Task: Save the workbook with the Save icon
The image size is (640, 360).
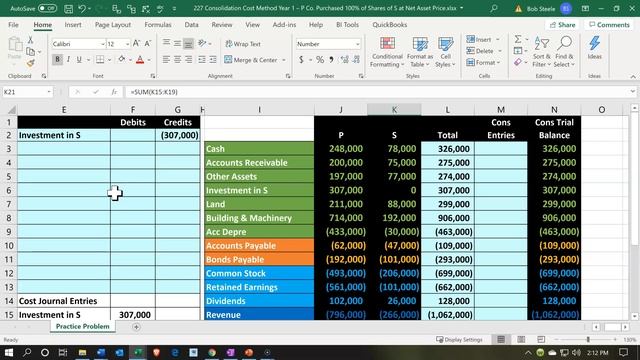Action: click(69, 9)
